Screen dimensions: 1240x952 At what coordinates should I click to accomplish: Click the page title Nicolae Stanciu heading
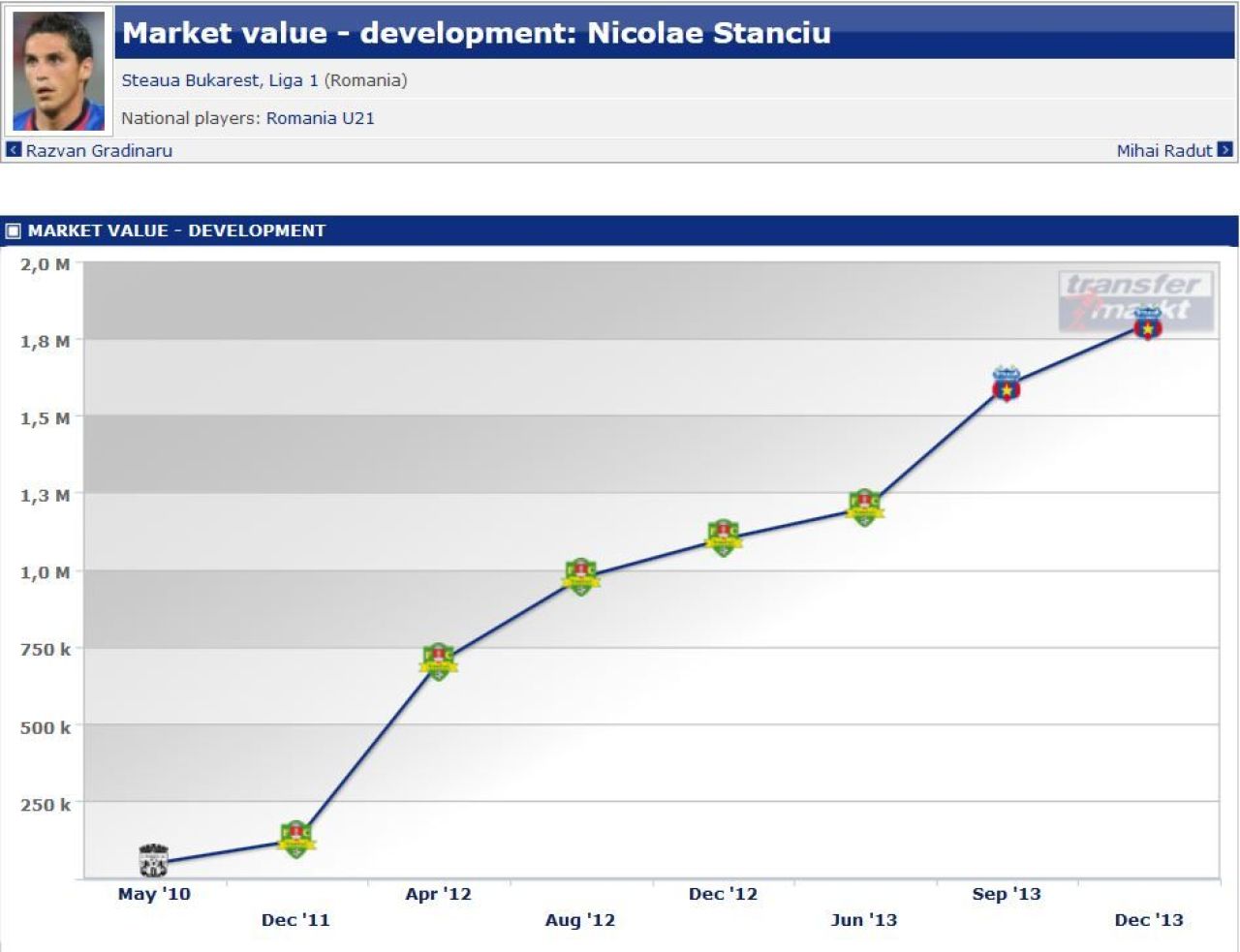click(x=476, y=33)
